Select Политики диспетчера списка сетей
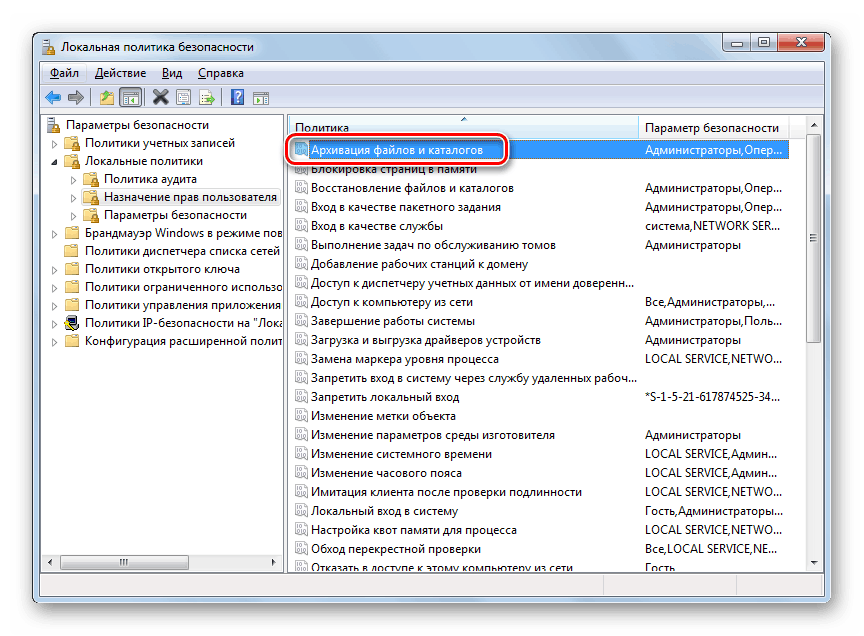The height and width of the screenshot is (636, 864). (182, 251)
